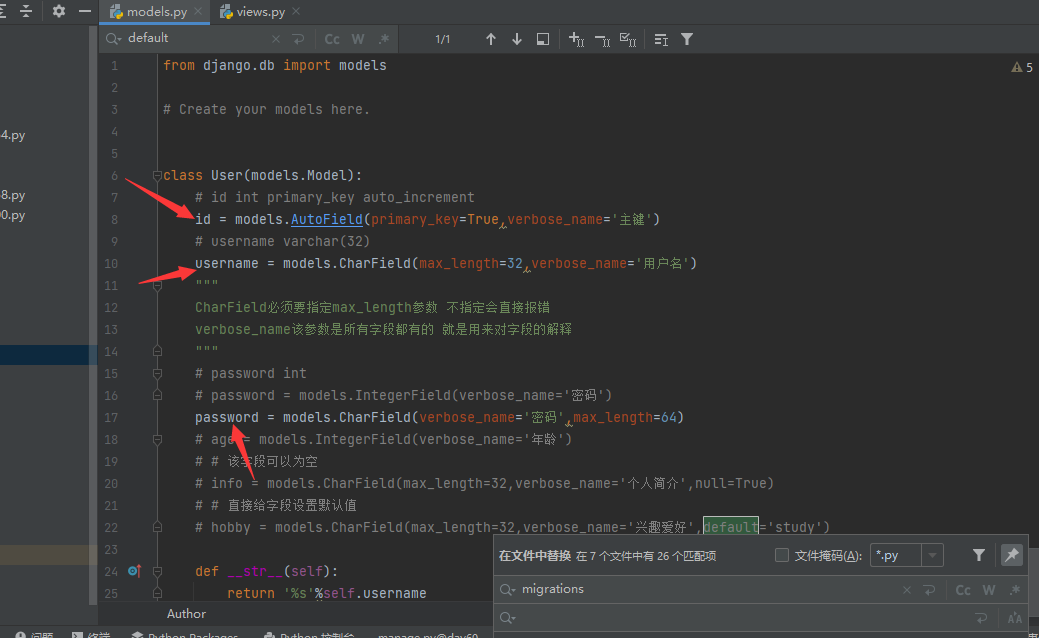Toggle pin on replace-in-files dialog
Screen dimensions: 1039x638
(1012, 555)
